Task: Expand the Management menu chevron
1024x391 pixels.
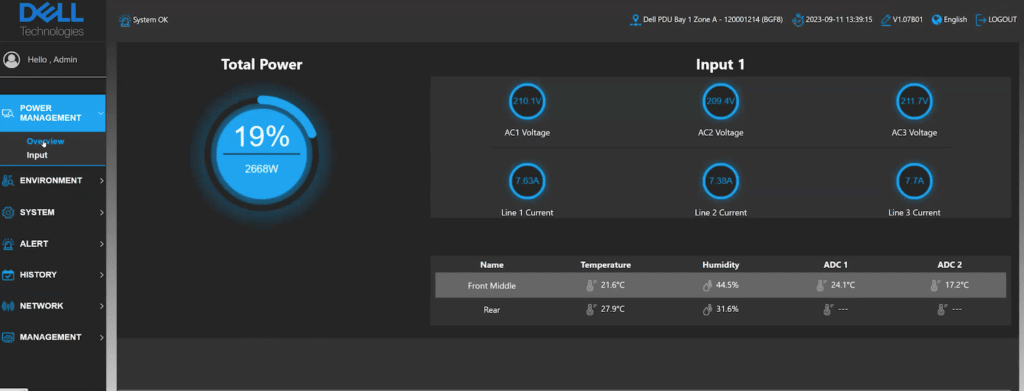Action: coord(101,337)
